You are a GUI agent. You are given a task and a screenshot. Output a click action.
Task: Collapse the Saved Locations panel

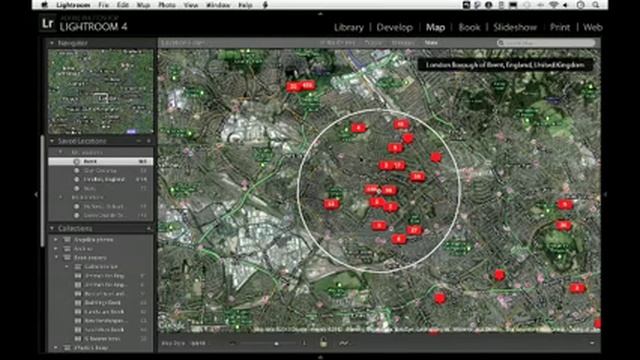tap(52, 141)
